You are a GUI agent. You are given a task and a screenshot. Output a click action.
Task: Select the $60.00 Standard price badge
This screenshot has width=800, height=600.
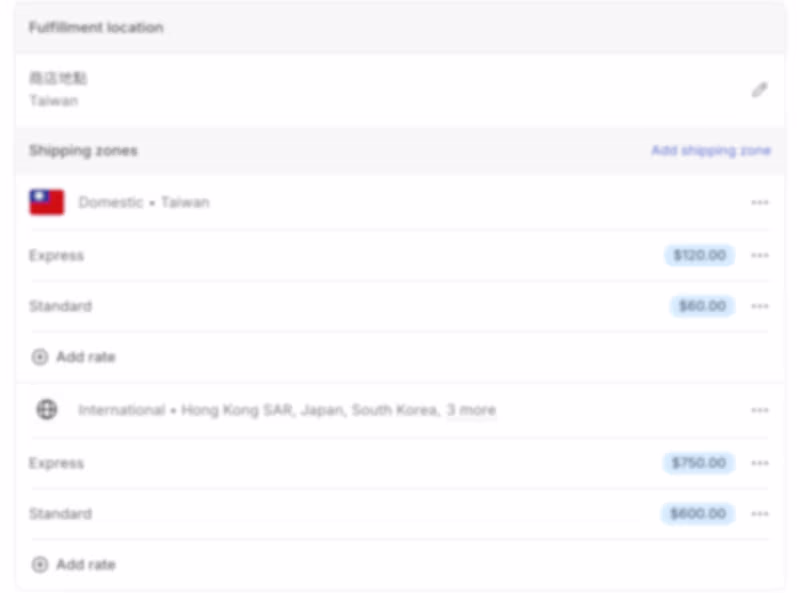[x=702, y=306]
